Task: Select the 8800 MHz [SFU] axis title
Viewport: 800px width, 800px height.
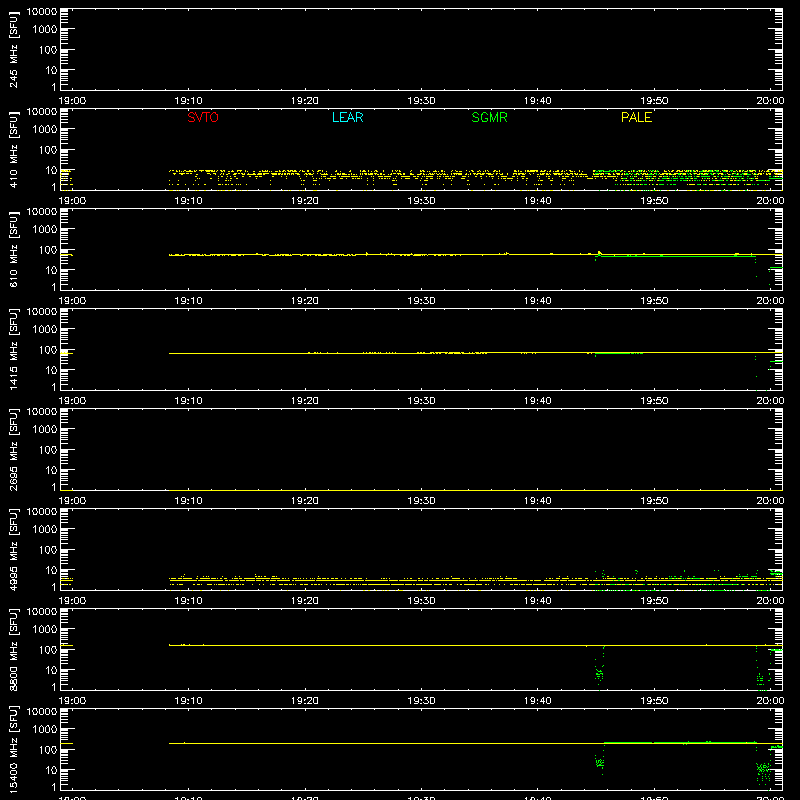Action: click(14, 650)
